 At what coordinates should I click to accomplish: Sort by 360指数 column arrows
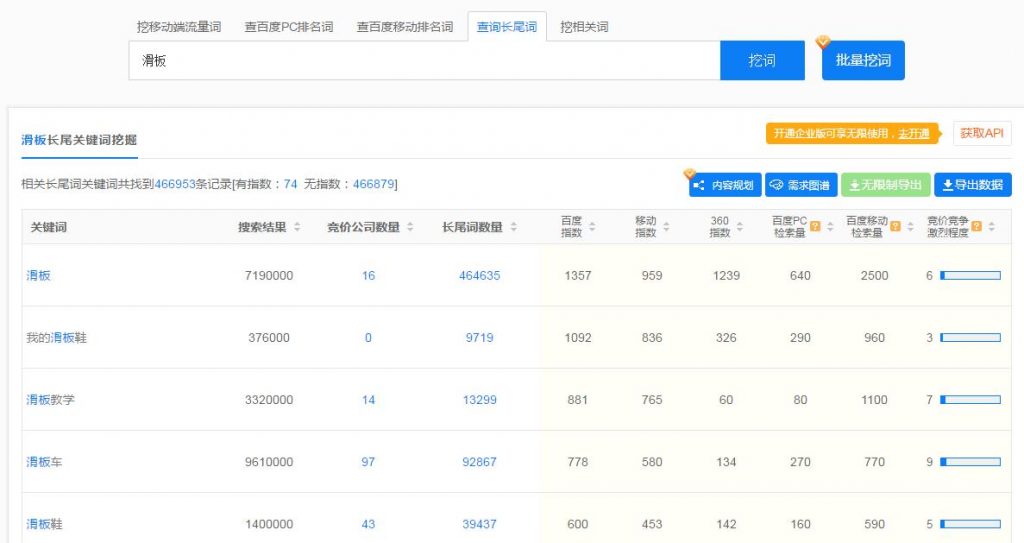[x=739, y=227]
